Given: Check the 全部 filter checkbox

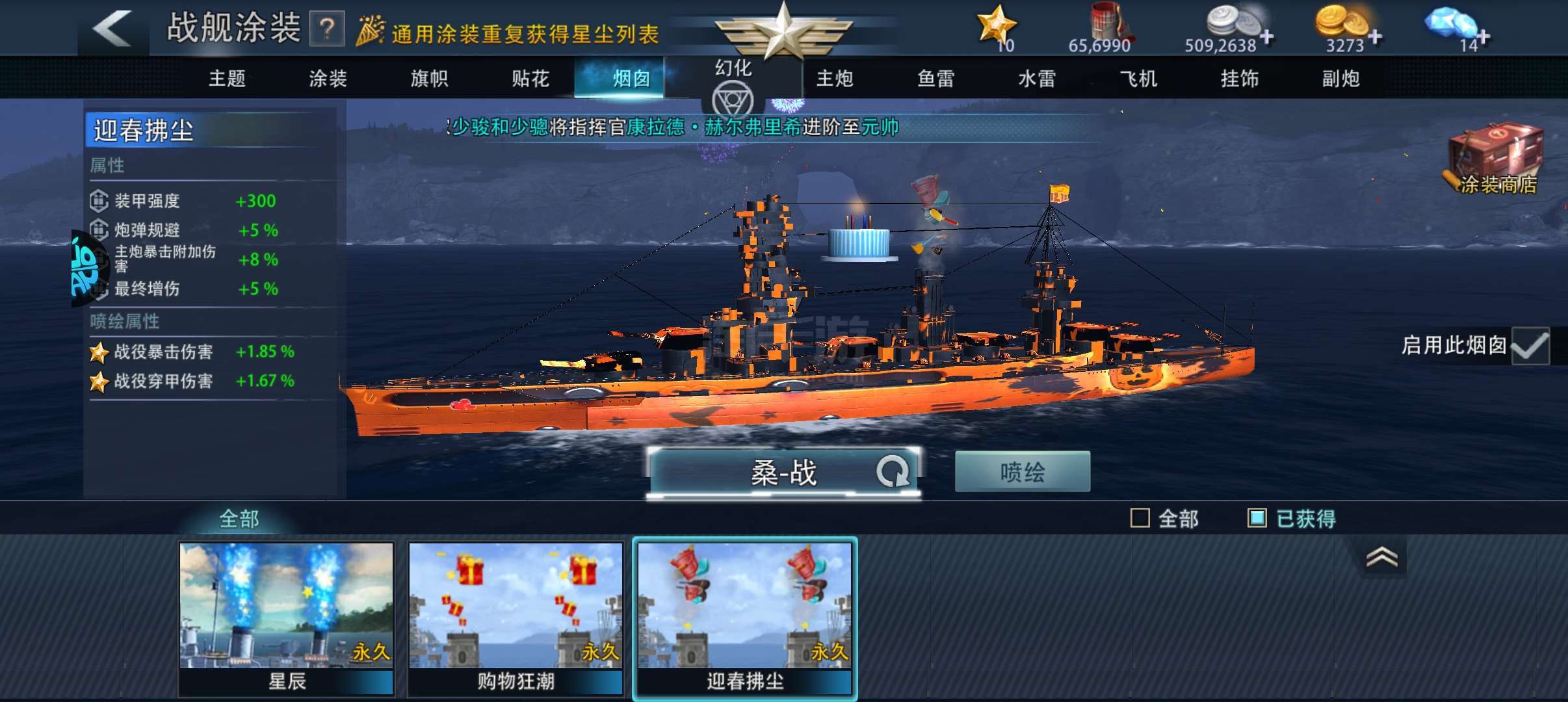Looking at the screenshot, I should (x=1140, y=518).
